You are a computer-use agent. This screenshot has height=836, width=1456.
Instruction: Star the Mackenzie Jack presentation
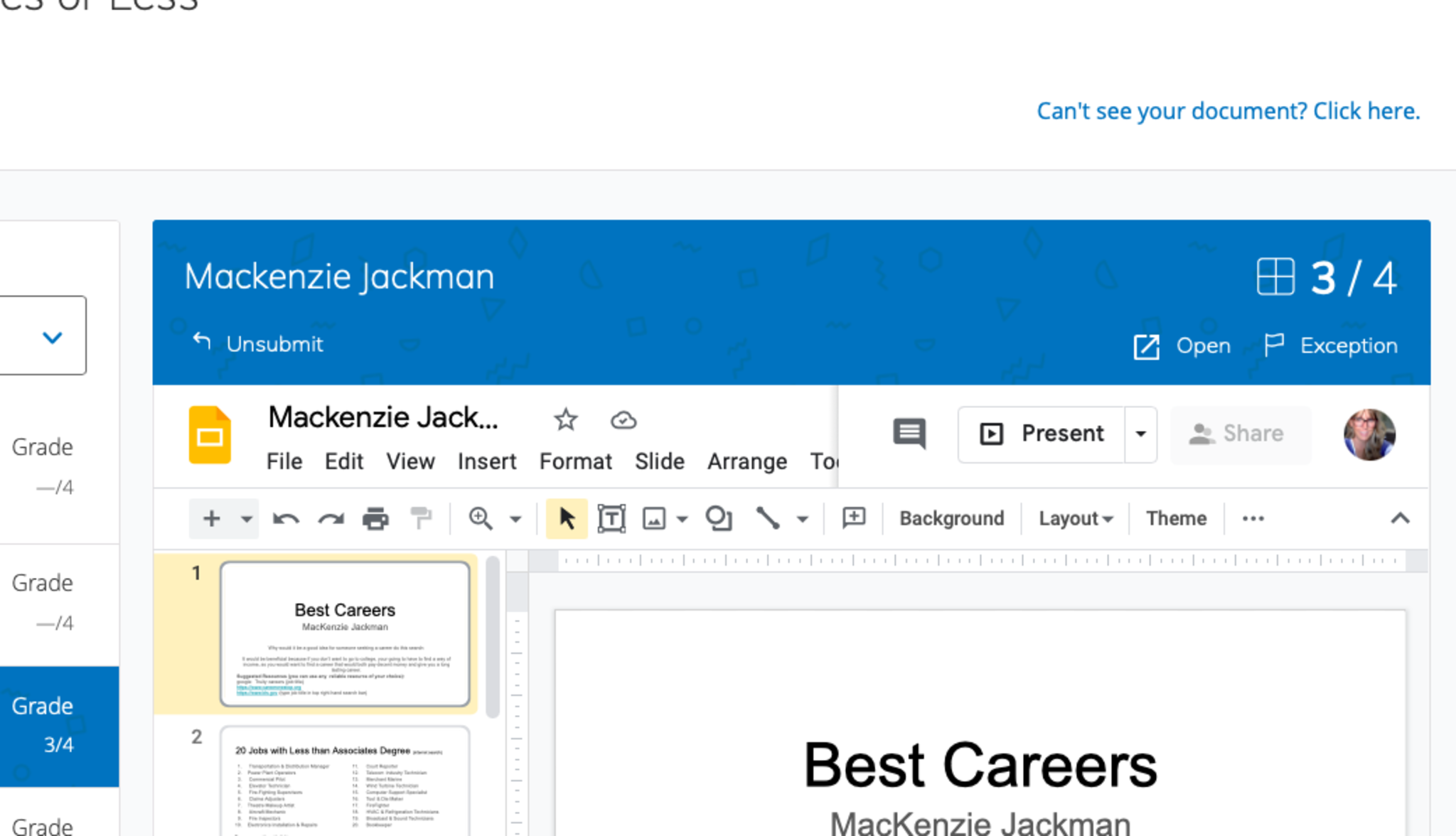coord(565,420)
